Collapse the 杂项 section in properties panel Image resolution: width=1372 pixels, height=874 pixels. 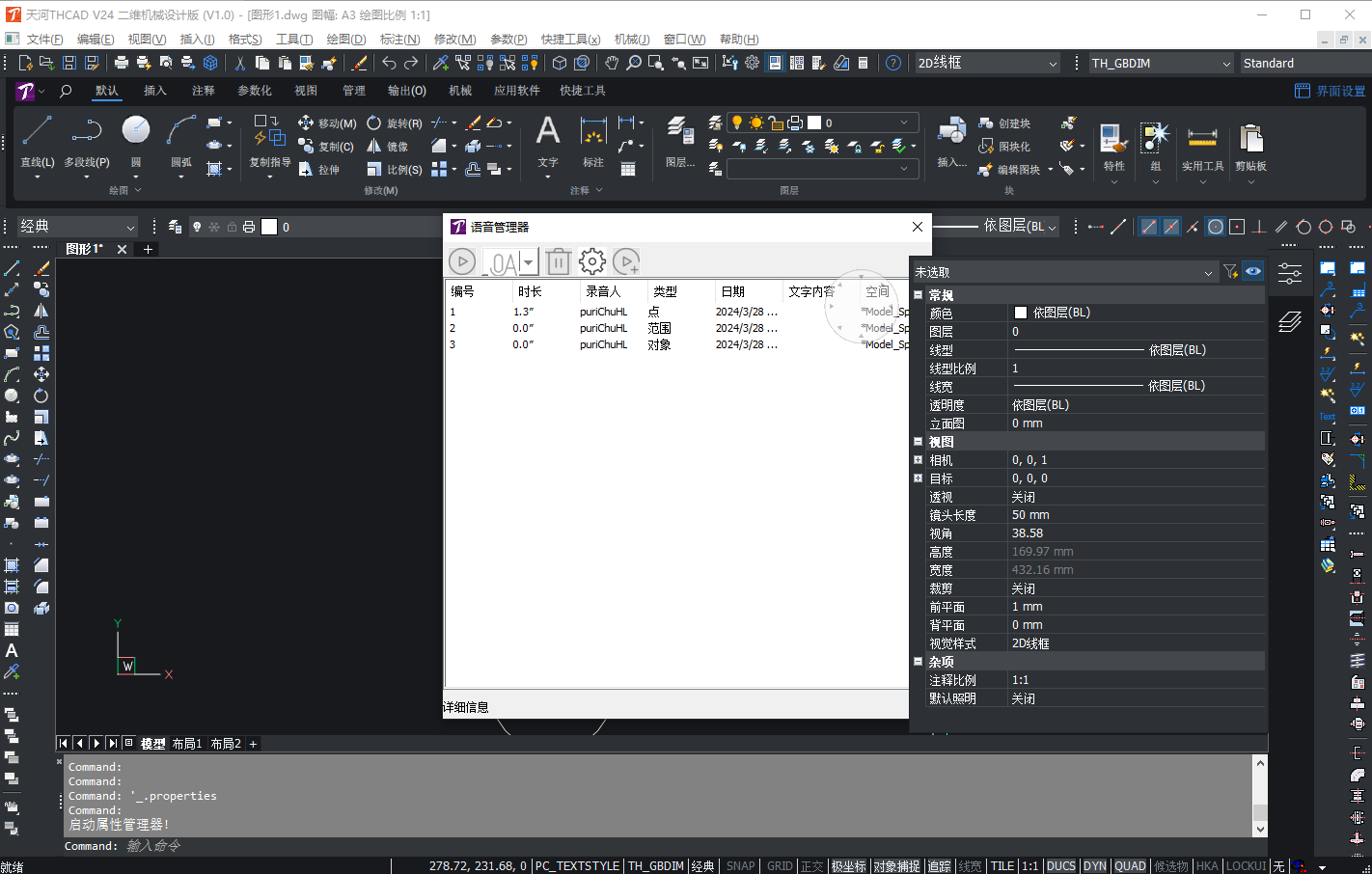[919, 662]
